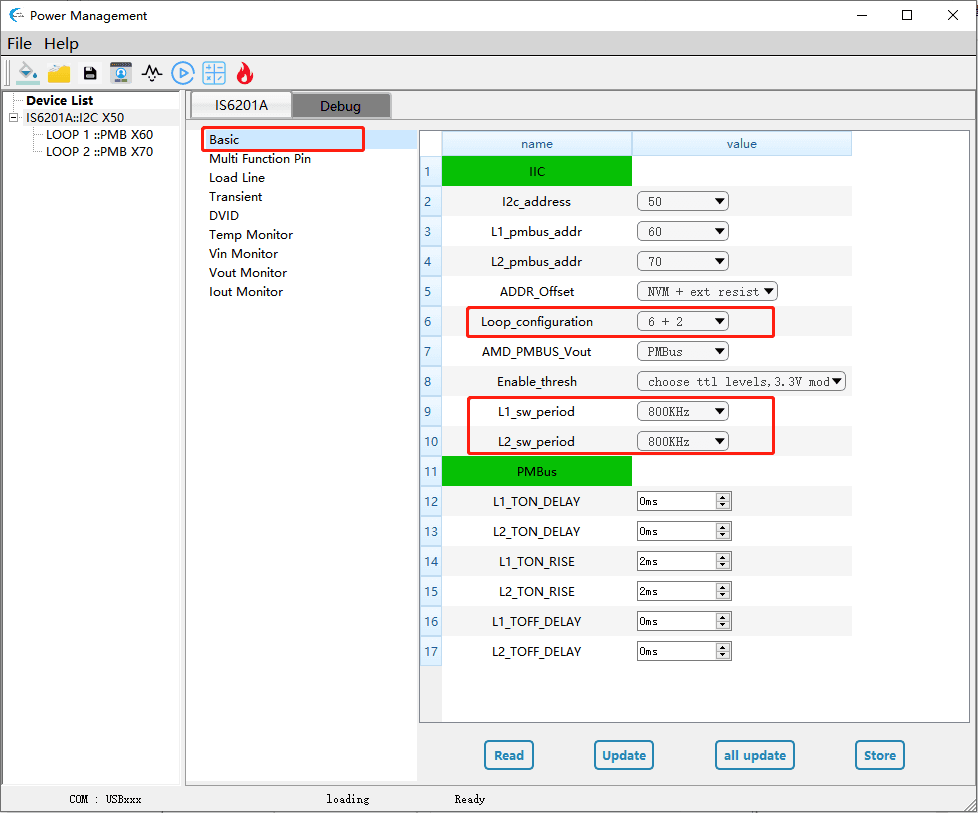The image size is (978, 813).
Task: Select LOOP 1 ::PMB X60 in device list
Action: 99,135
